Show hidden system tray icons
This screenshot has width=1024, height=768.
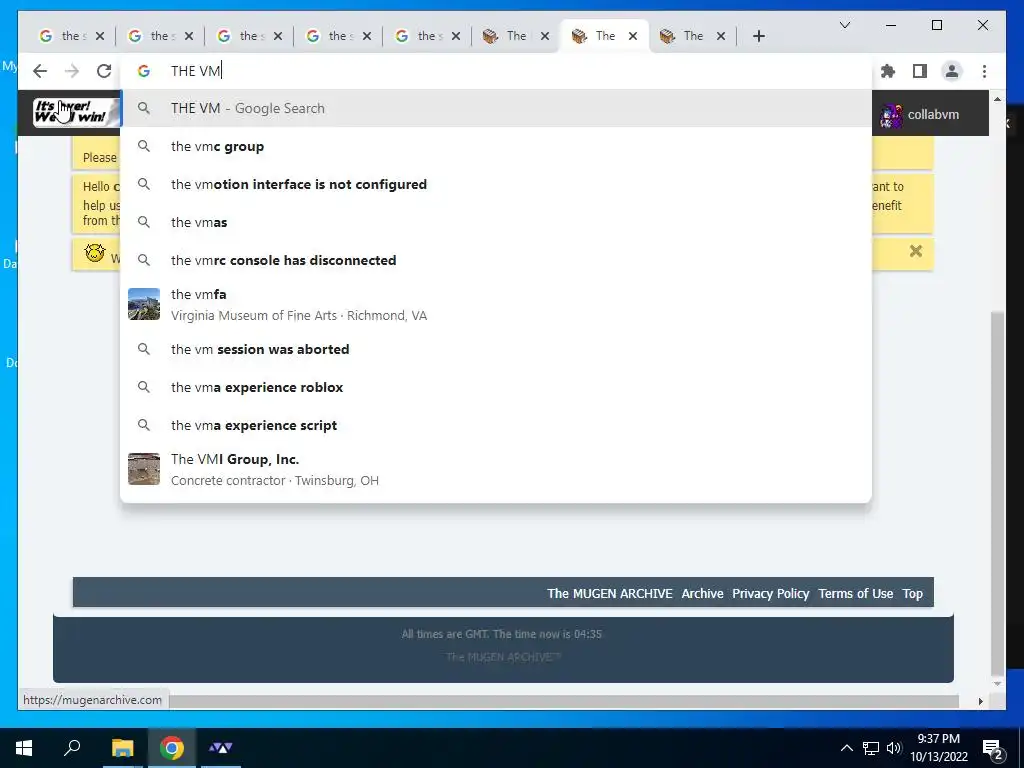click(846, 748)
